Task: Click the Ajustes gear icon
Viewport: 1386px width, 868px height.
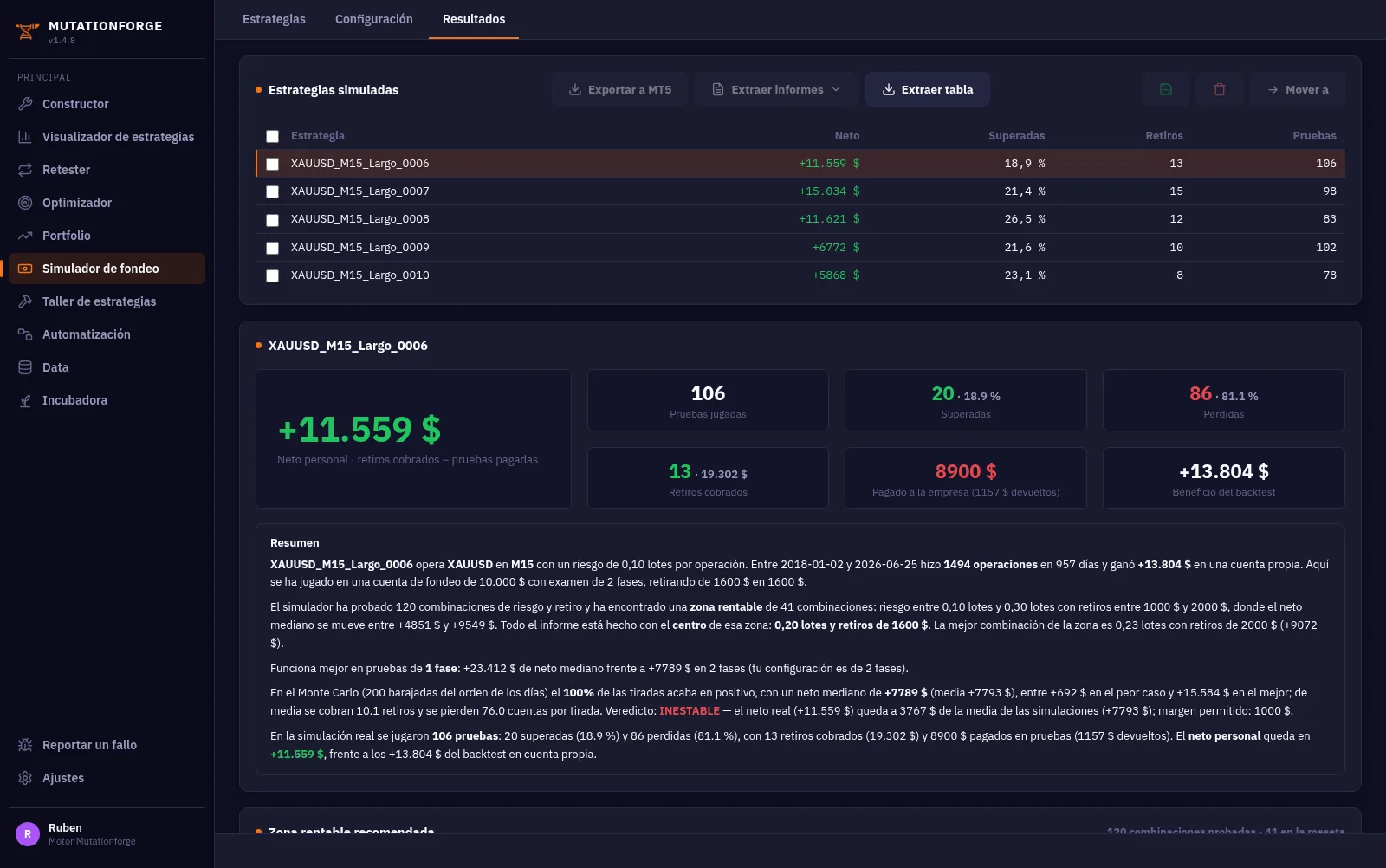Action: [25, 778]
